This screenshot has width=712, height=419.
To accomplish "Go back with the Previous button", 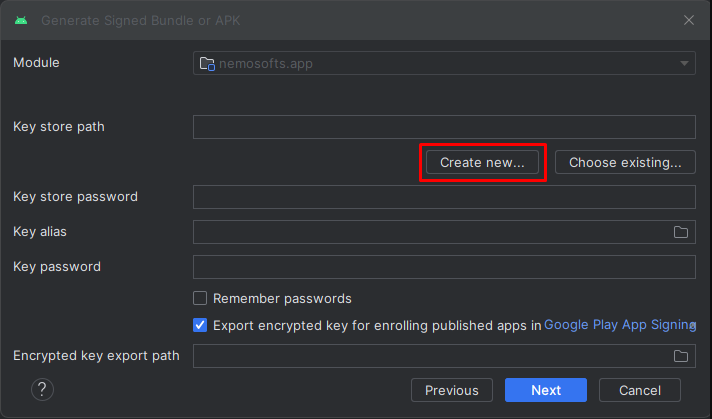I will click(x=452, y=390).
